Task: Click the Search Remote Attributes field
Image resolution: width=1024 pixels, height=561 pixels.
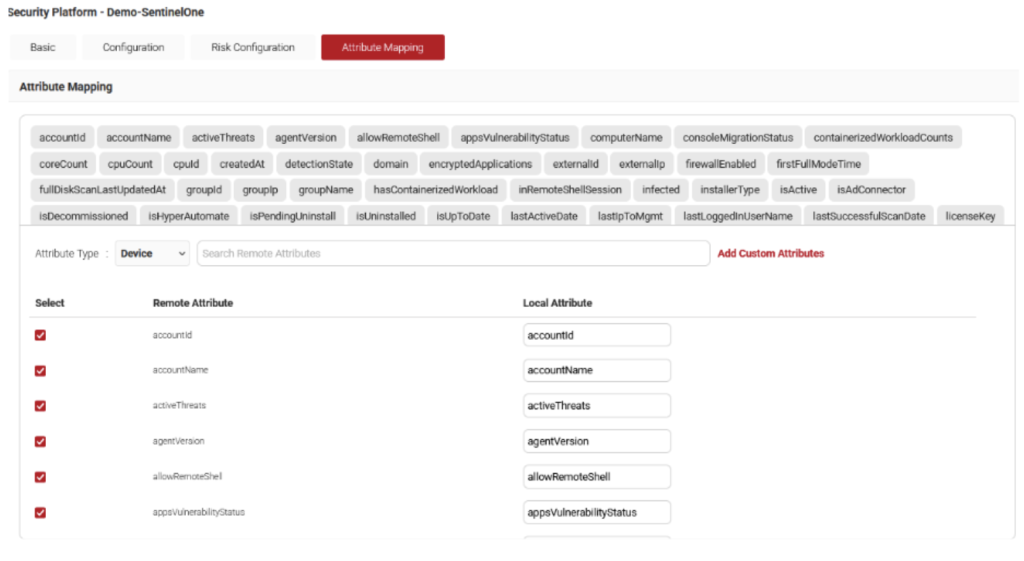Action: coord(453,254)
